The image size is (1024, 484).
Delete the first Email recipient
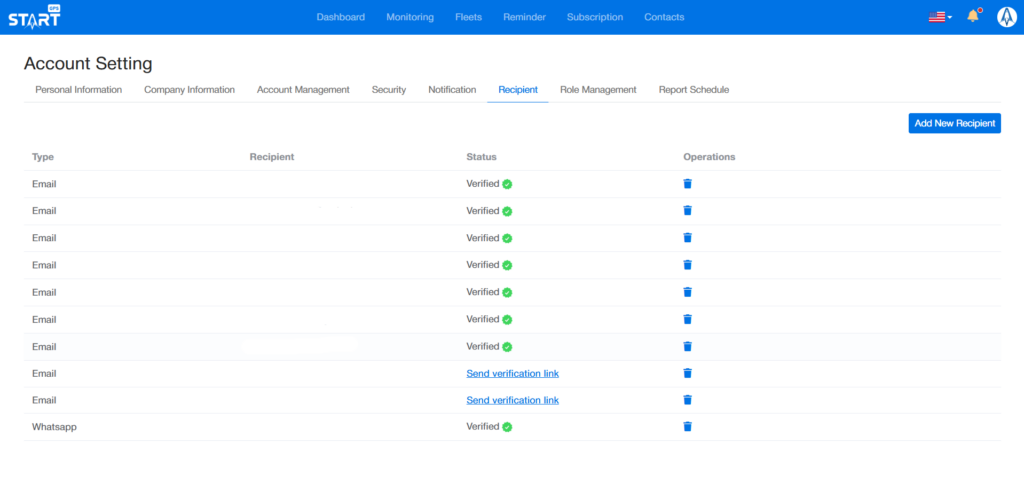pos(687,184)
